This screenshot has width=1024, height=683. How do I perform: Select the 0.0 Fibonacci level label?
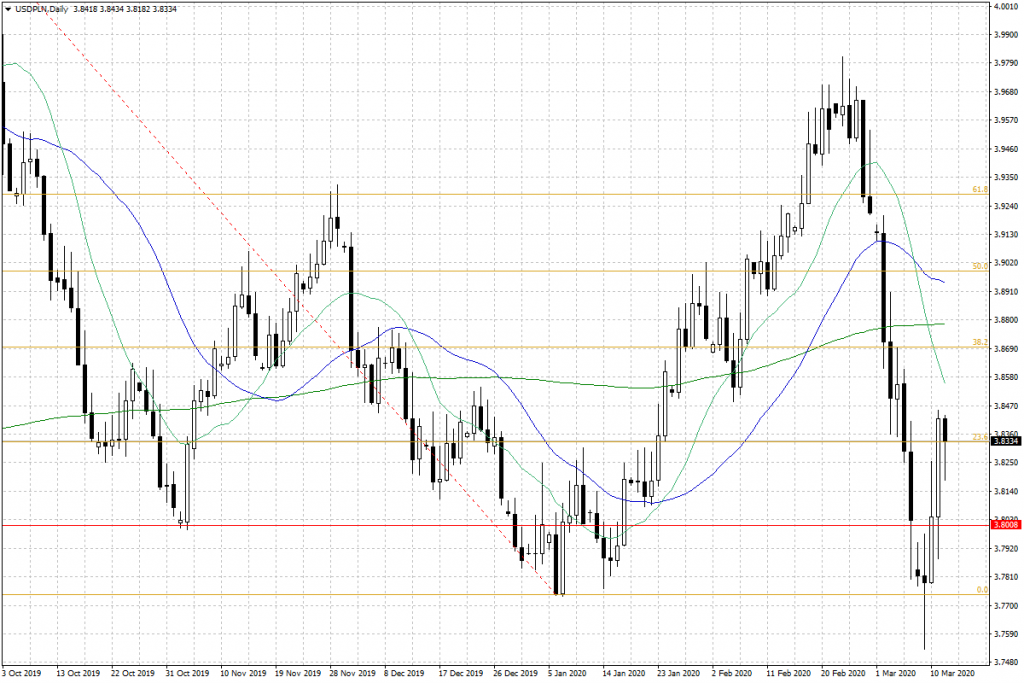(982, 590)
